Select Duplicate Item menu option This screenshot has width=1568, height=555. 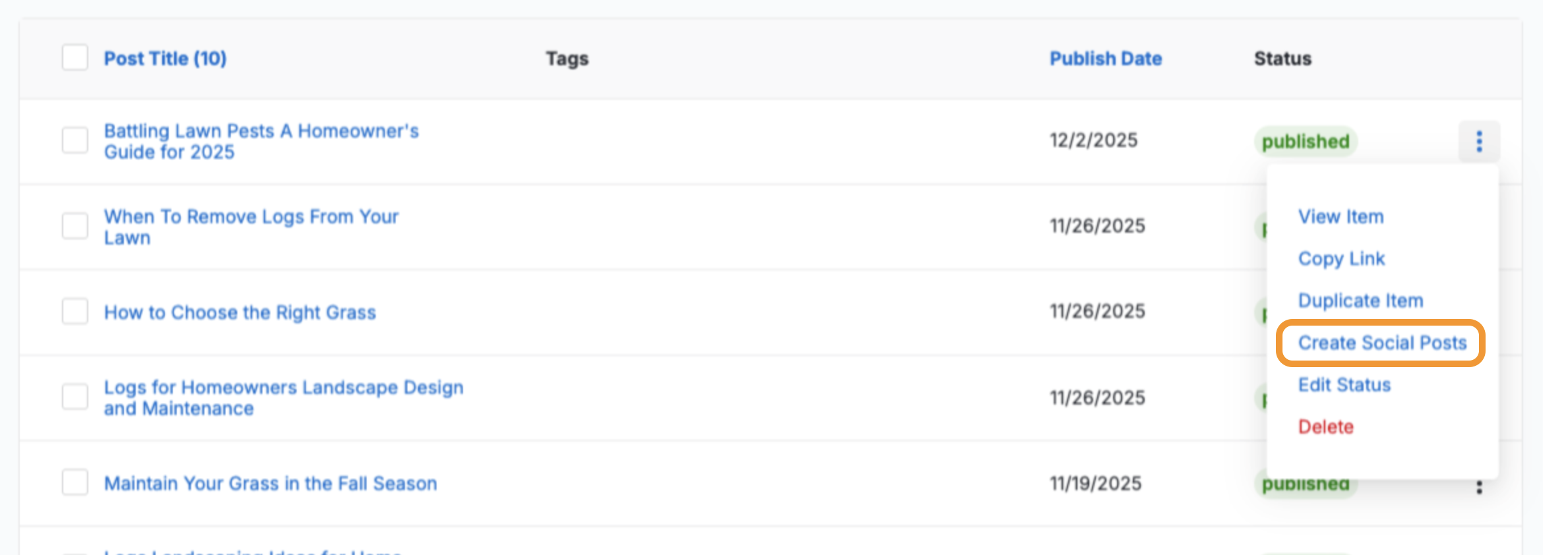pyautogui.click(x=1360, y=301)
